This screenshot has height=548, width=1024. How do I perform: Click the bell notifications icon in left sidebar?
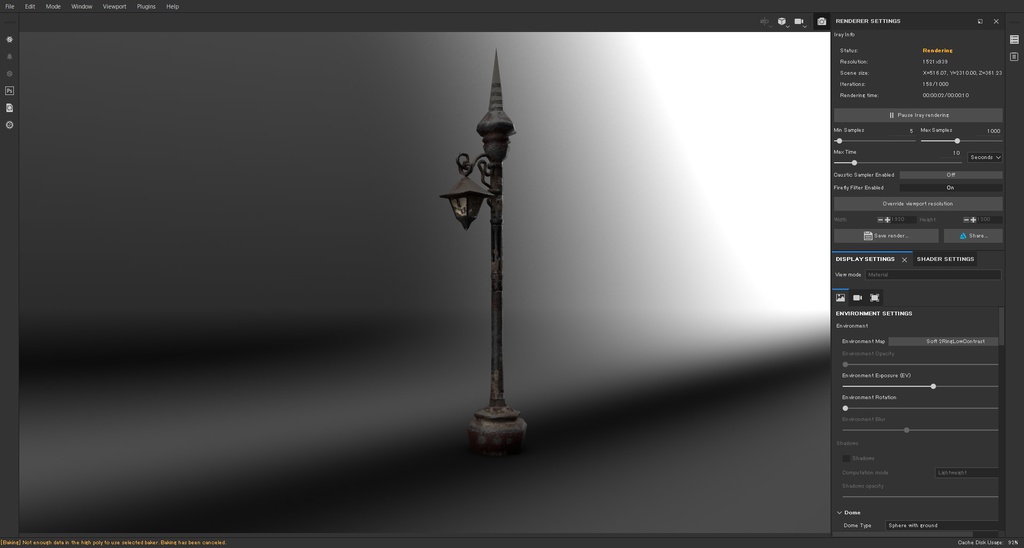pos(9,57)
